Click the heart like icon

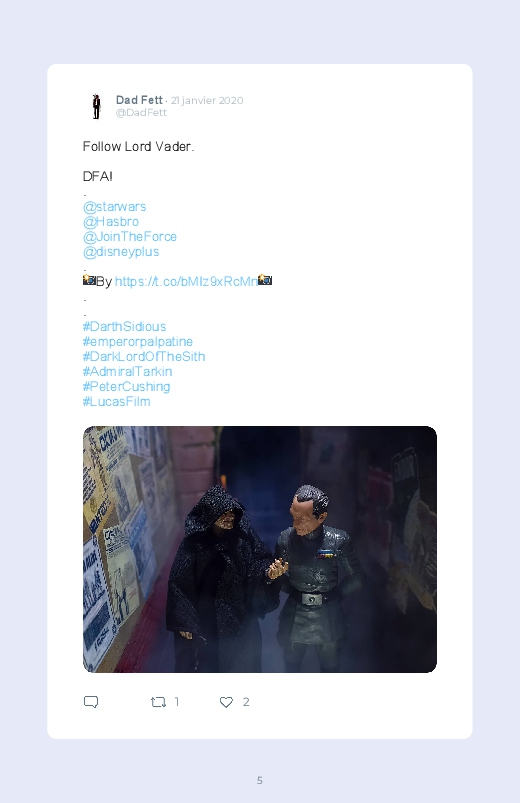pyautogui.click(x=226, y=702)
